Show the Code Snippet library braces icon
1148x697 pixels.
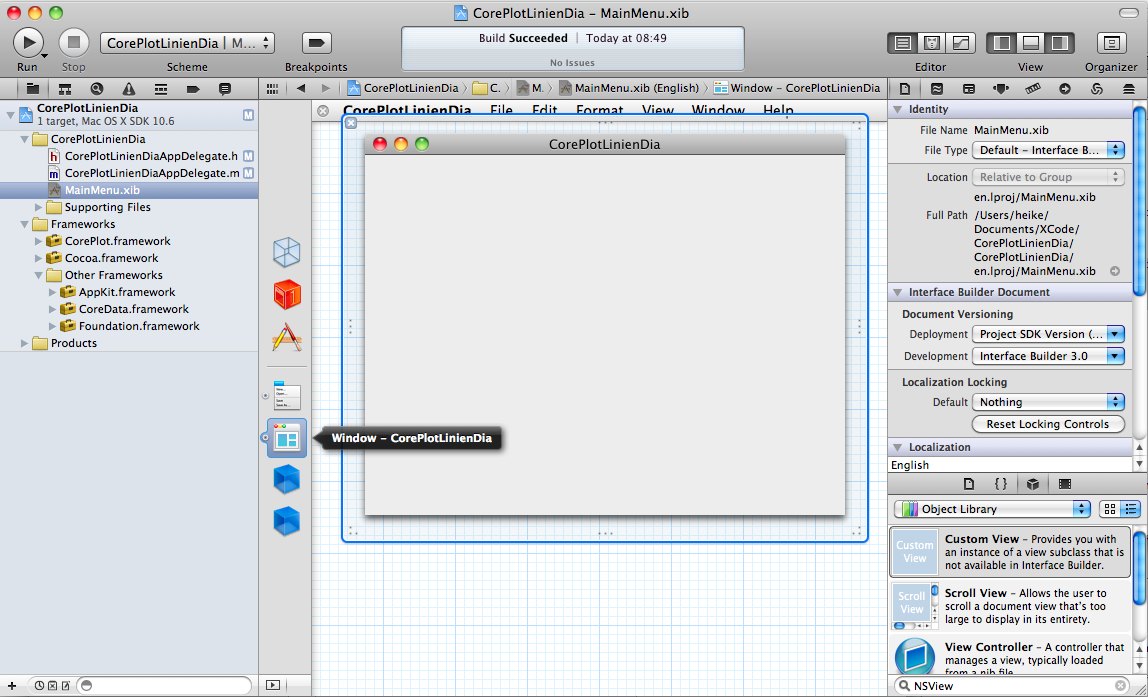(x=1000, y=484)
